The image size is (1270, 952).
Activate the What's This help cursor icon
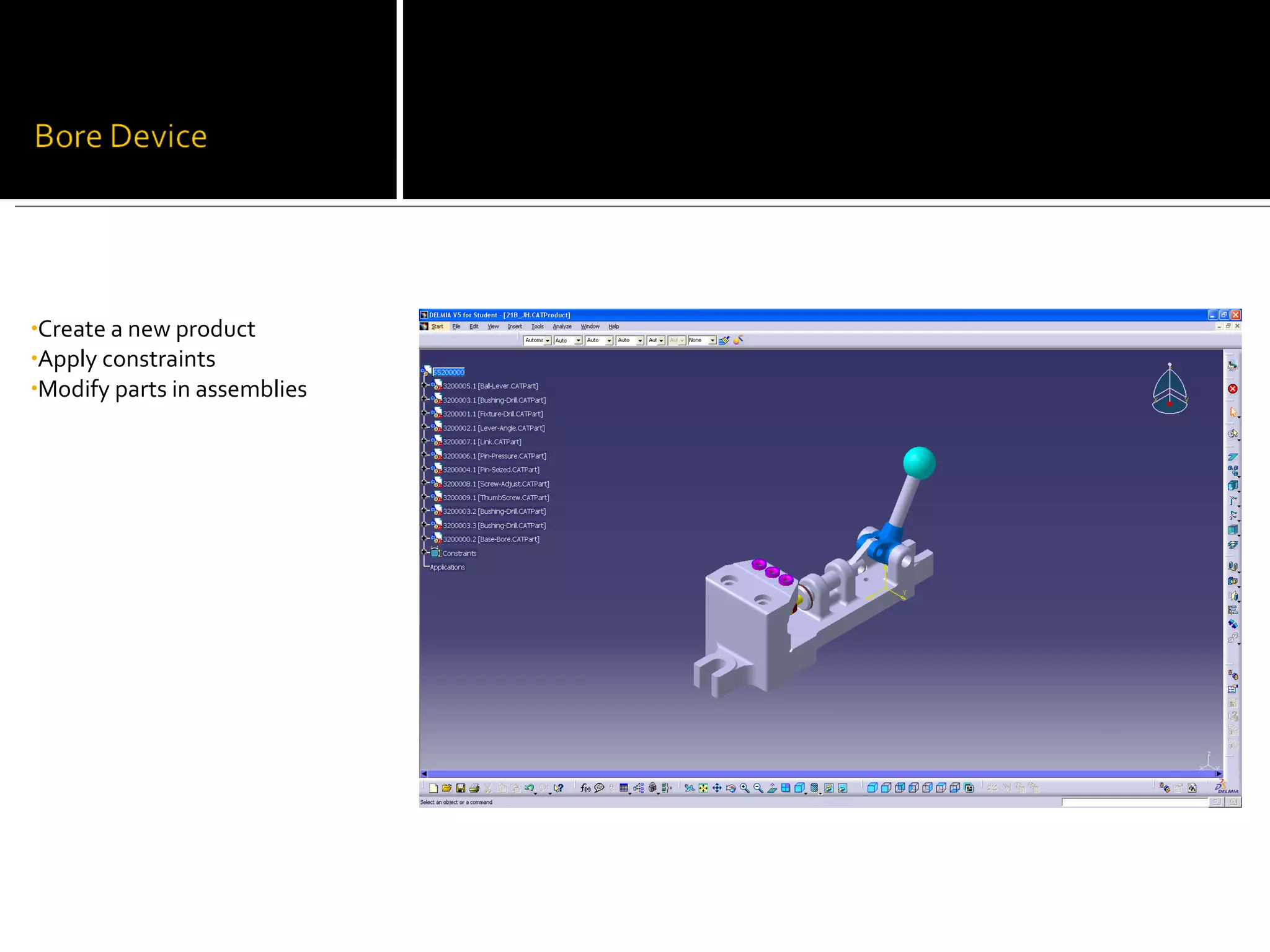559,788
